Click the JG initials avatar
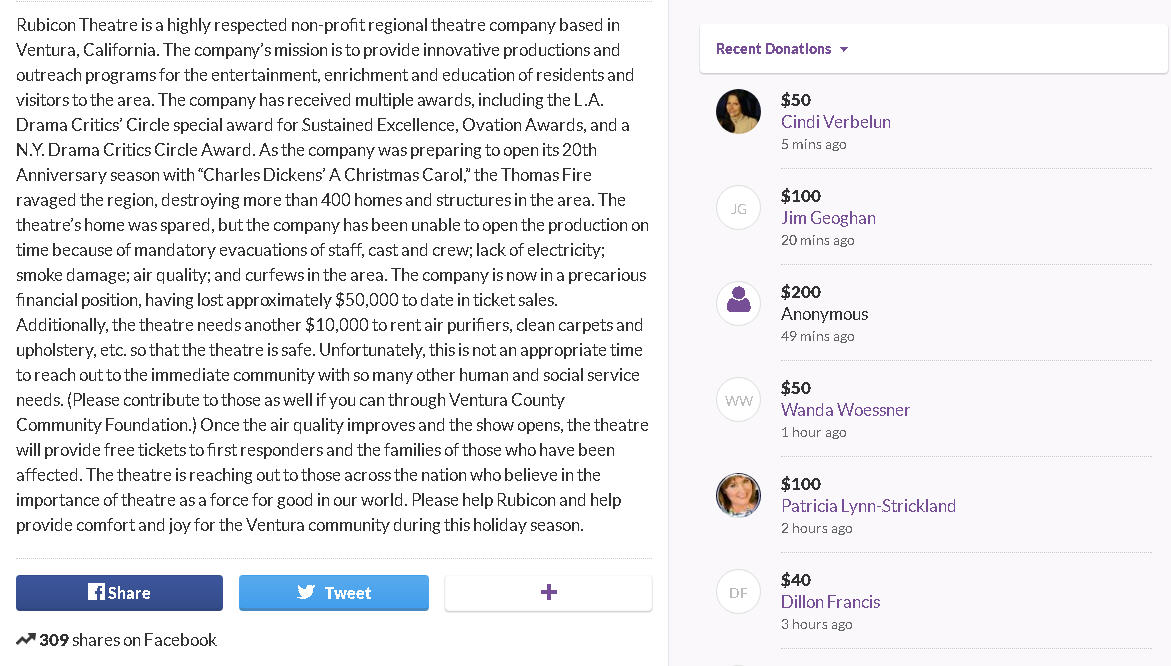The image size is (1171, 666). coord(739,208)
